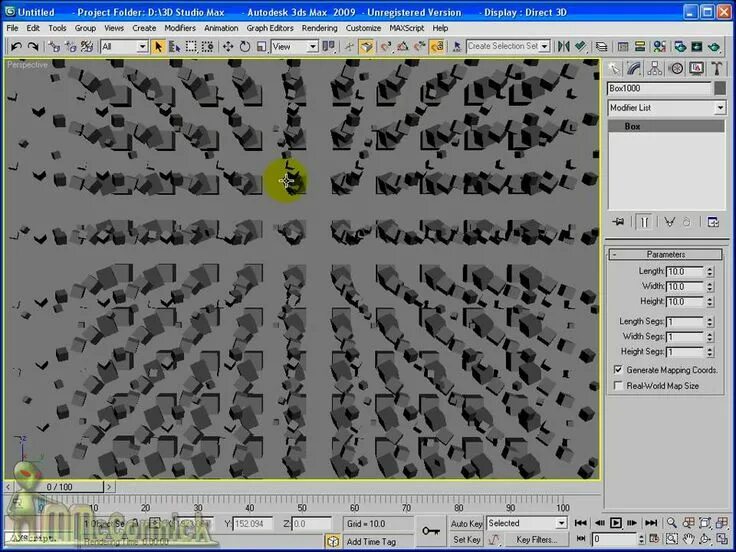Switch to the Display panel tab
Viewport: 736px width, 552px height.
point(697,69)
